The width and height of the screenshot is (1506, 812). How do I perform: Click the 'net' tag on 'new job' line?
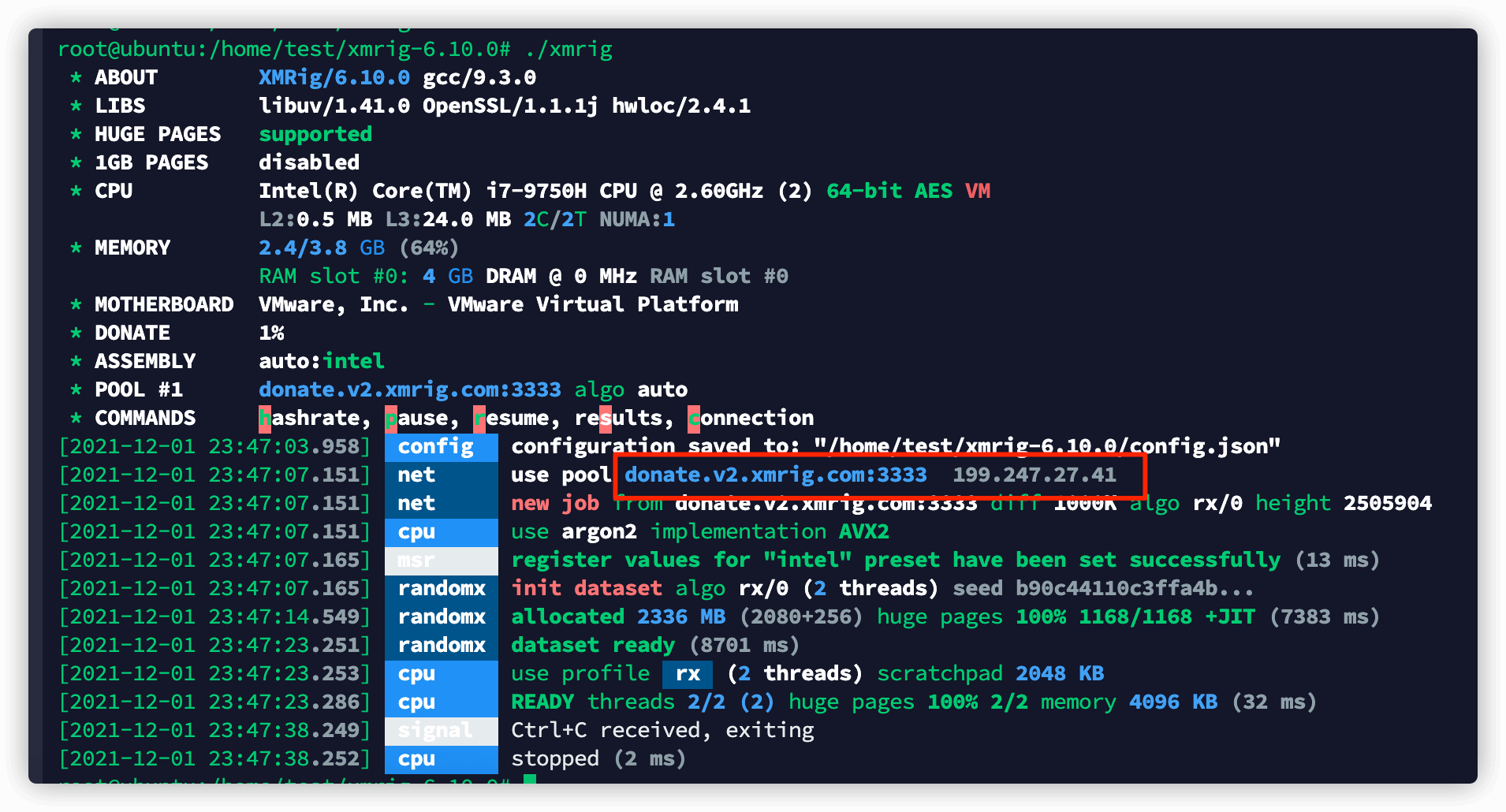pos(442,503)
